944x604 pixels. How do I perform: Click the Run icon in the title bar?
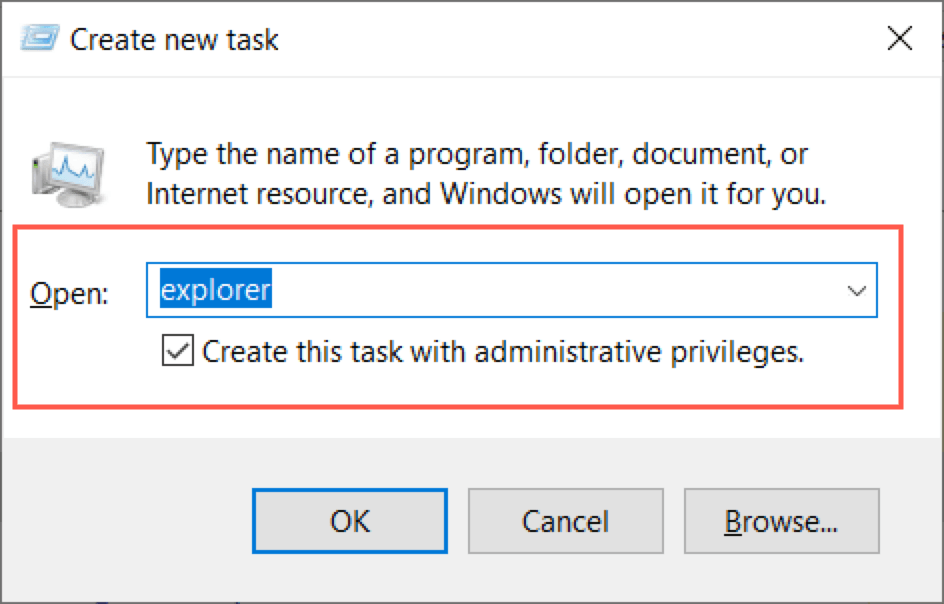pos(38,40)
